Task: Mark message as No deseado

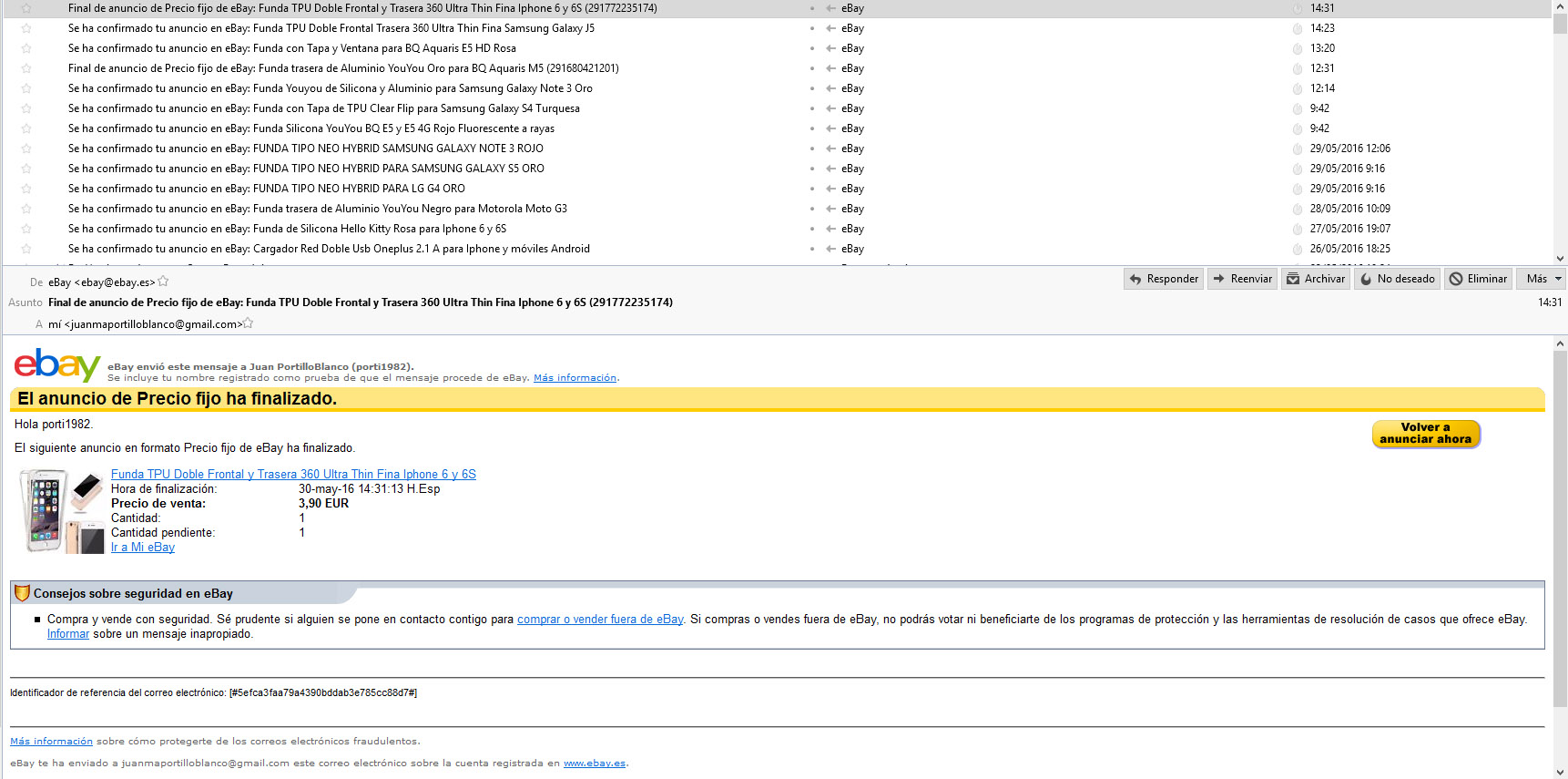Action: (1397, 279)
